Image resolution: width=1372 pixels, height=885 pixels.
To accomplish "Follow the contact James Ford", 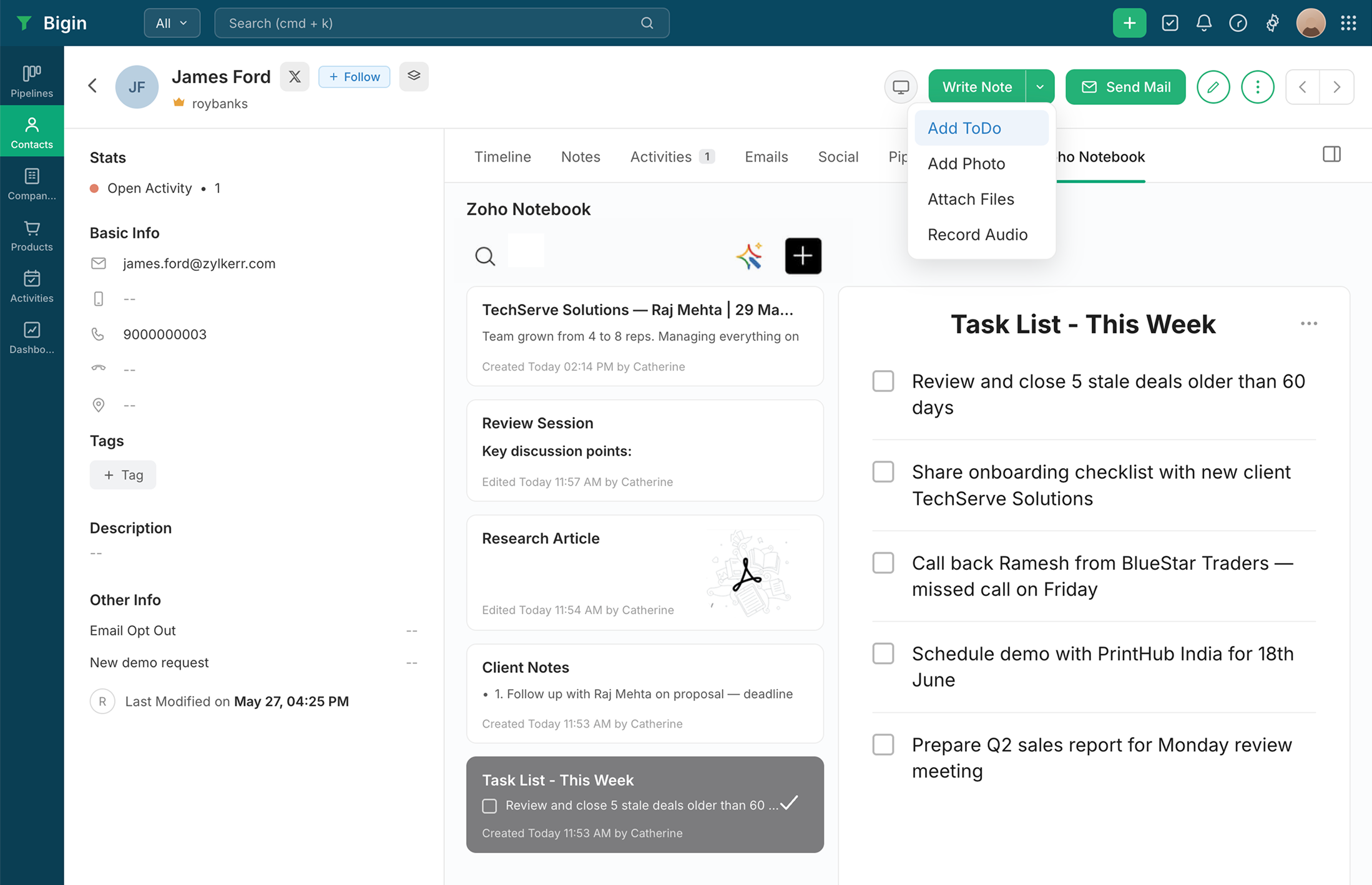I will click(354, 77).
